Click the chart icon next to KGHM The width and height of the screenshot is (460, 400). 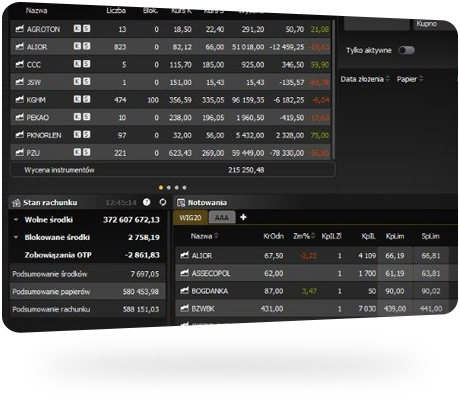tap(20, 99)
